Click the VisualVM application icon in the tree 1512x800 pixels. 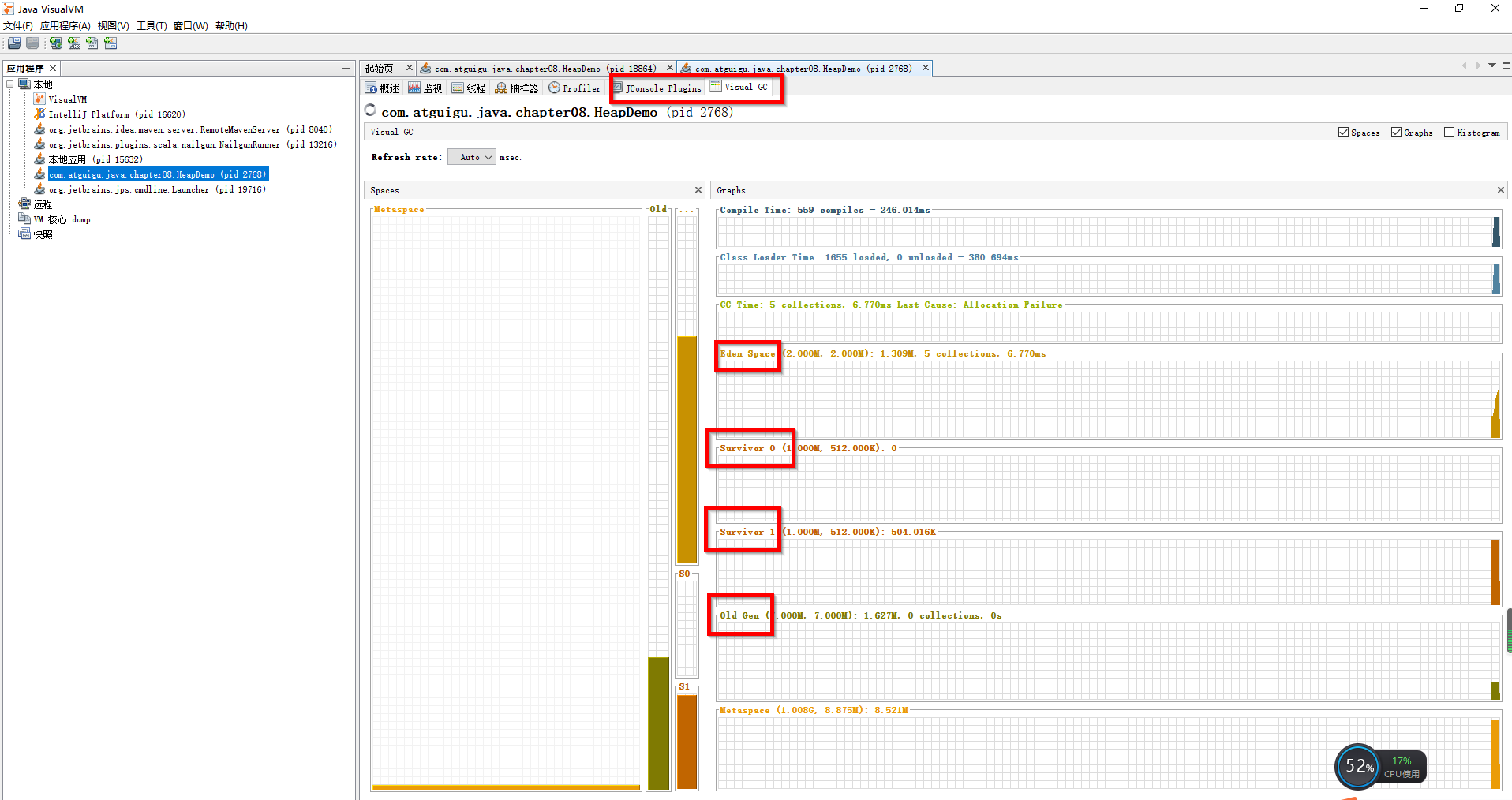coord(39,99)
